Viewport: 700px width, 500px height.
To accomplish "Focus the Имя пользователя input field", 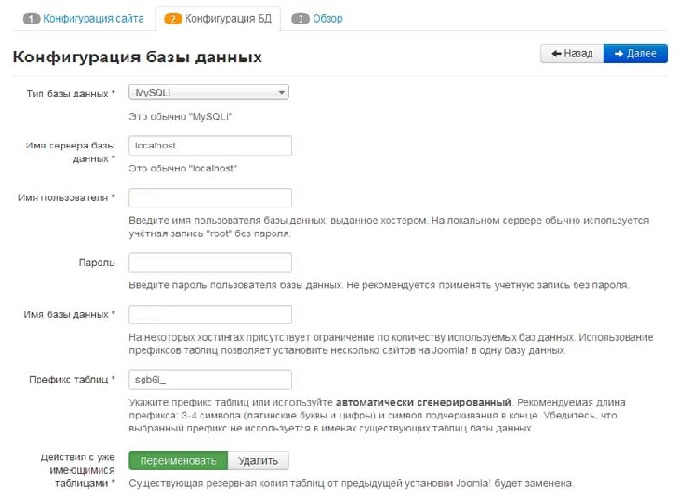I will [209, 198].
